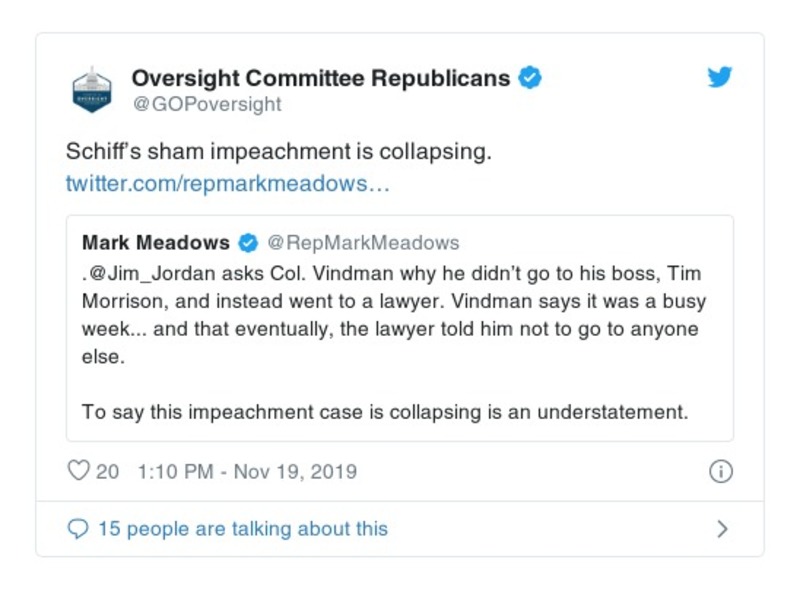800x607 pixels.
Task: Click the info circle icon
Action: (x=720, y=471)
